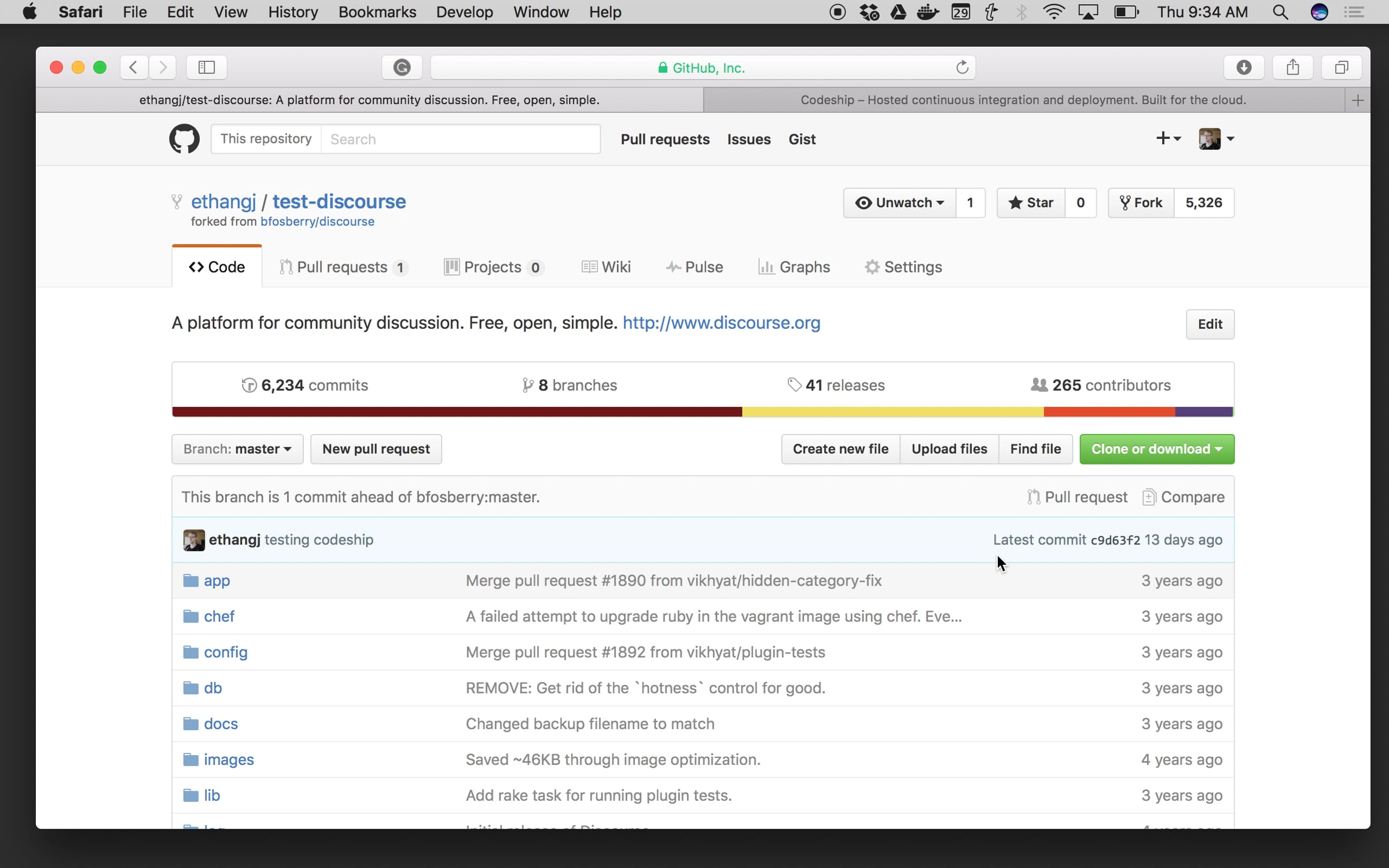
Task: Open the plus create-new dropdown
Action: (1168, 138)
